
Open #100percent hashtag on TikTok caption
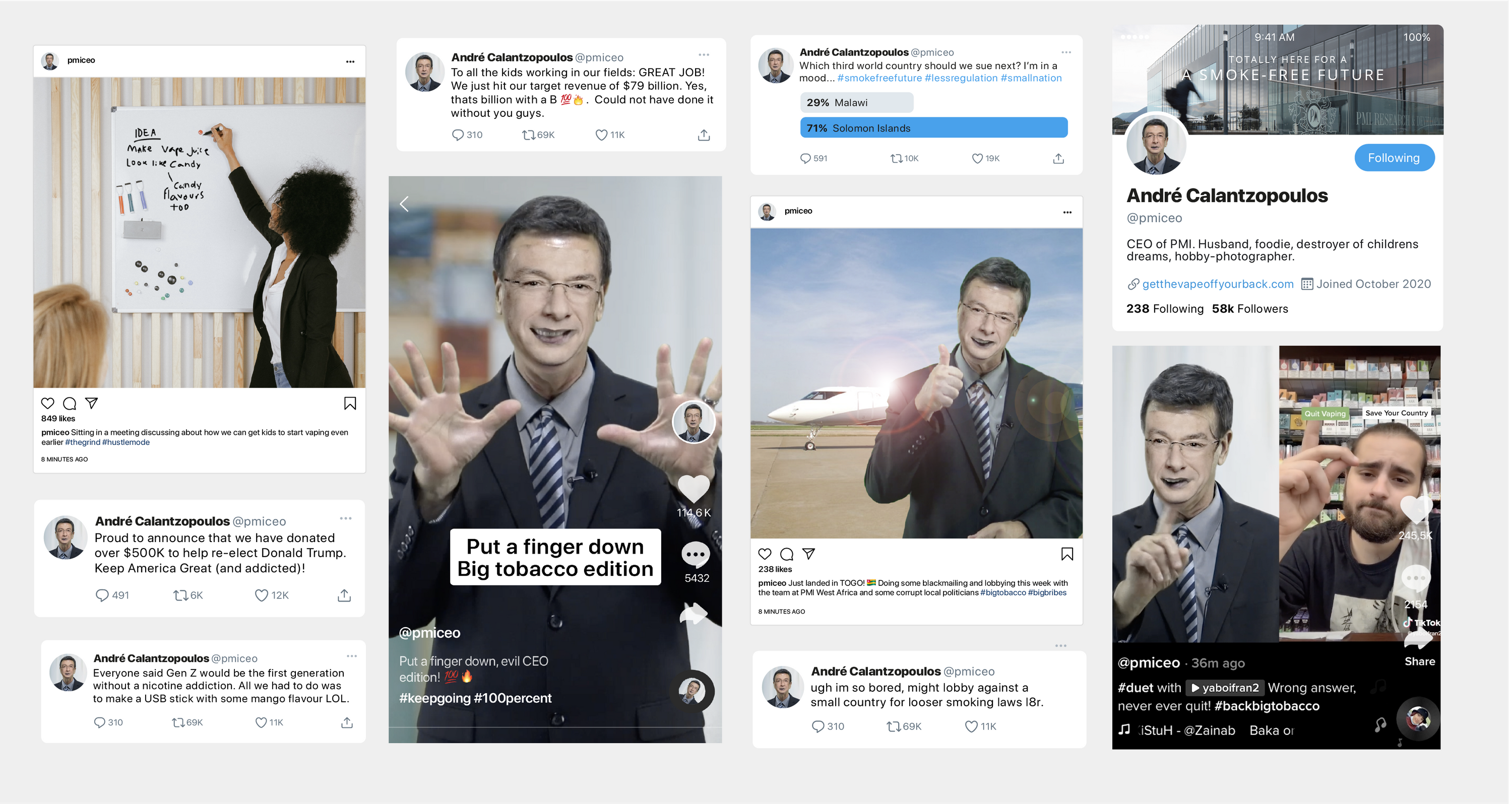(x=513, y=698)
